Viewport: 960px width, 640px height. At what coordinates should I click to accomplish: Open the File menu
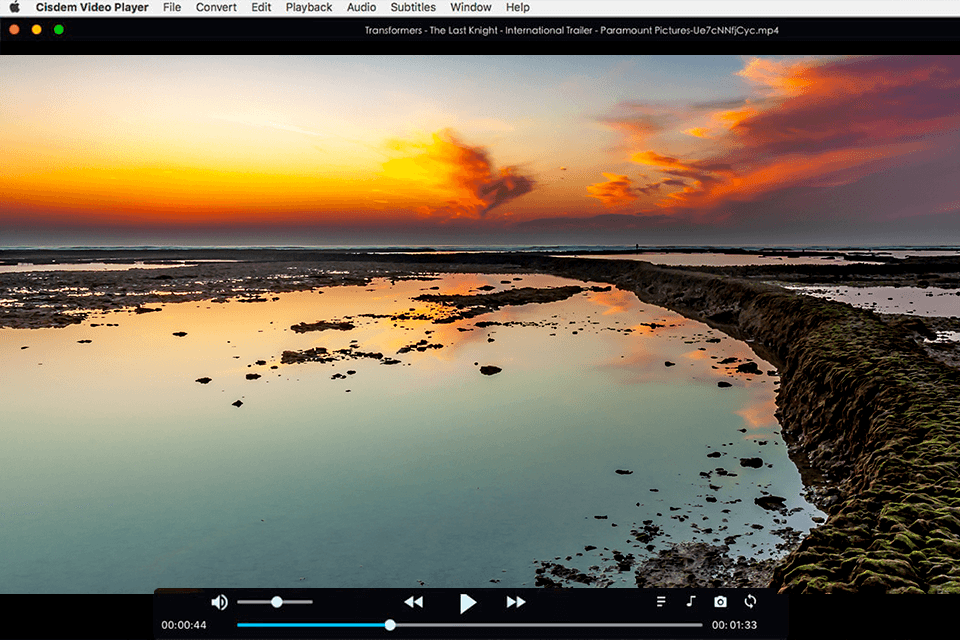tap(172, 7)
